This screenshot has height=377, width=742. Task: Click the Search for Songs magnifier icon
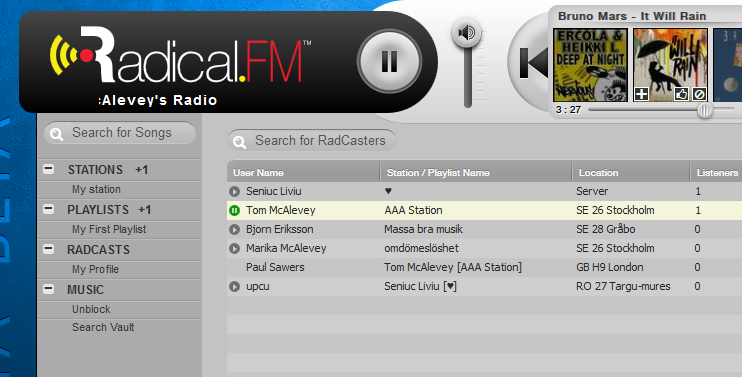(56, 134)
